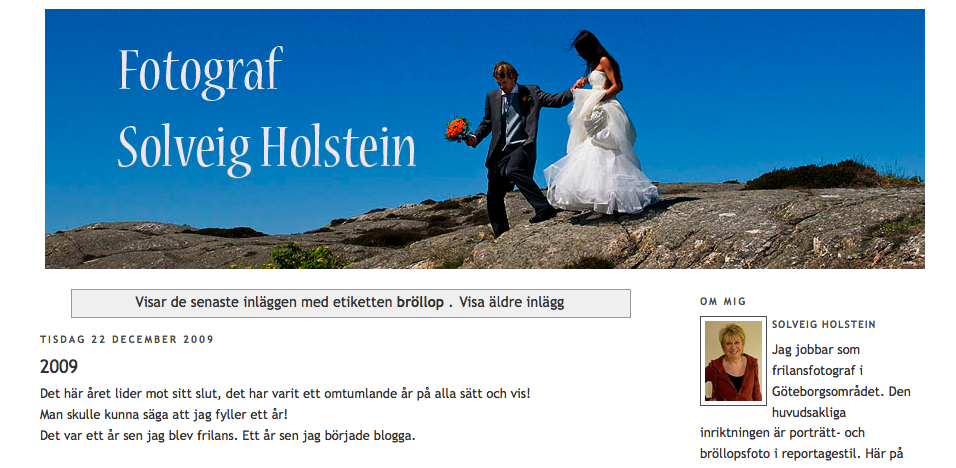956x468 pixels.
Task: Click the word "Fotograf" in the banner
Action: pos(201,72)
